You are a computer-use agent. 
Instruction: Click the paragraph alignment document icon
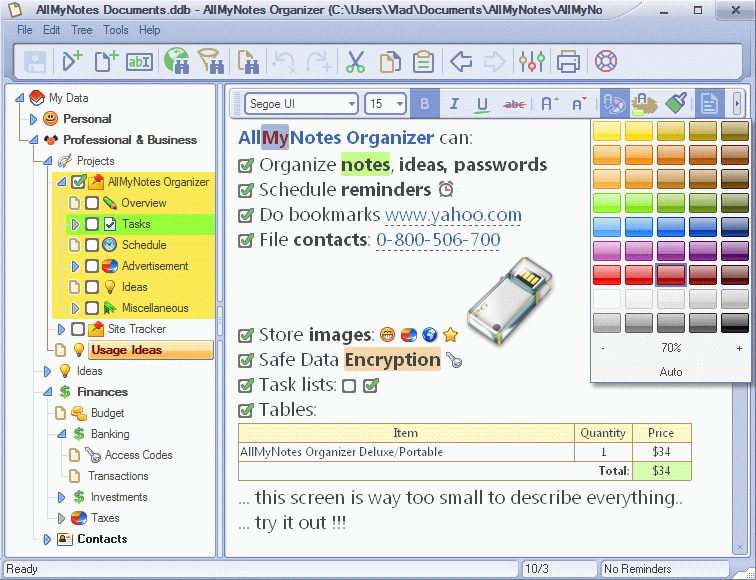click(x=709, y=104)
